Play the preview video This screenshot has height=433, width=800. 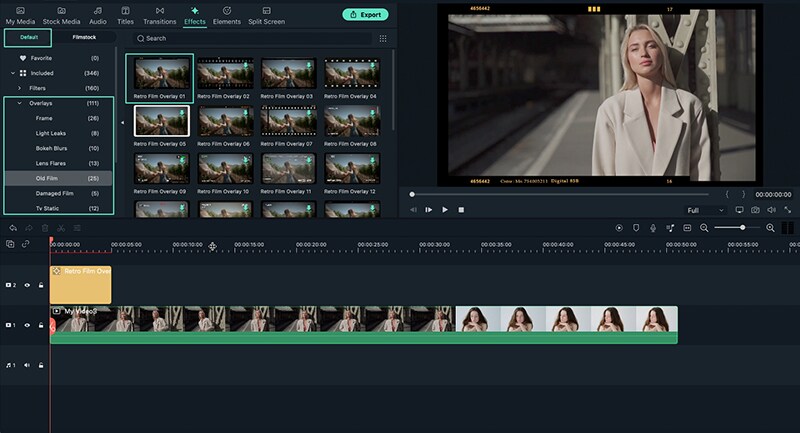tap(445, 210)
